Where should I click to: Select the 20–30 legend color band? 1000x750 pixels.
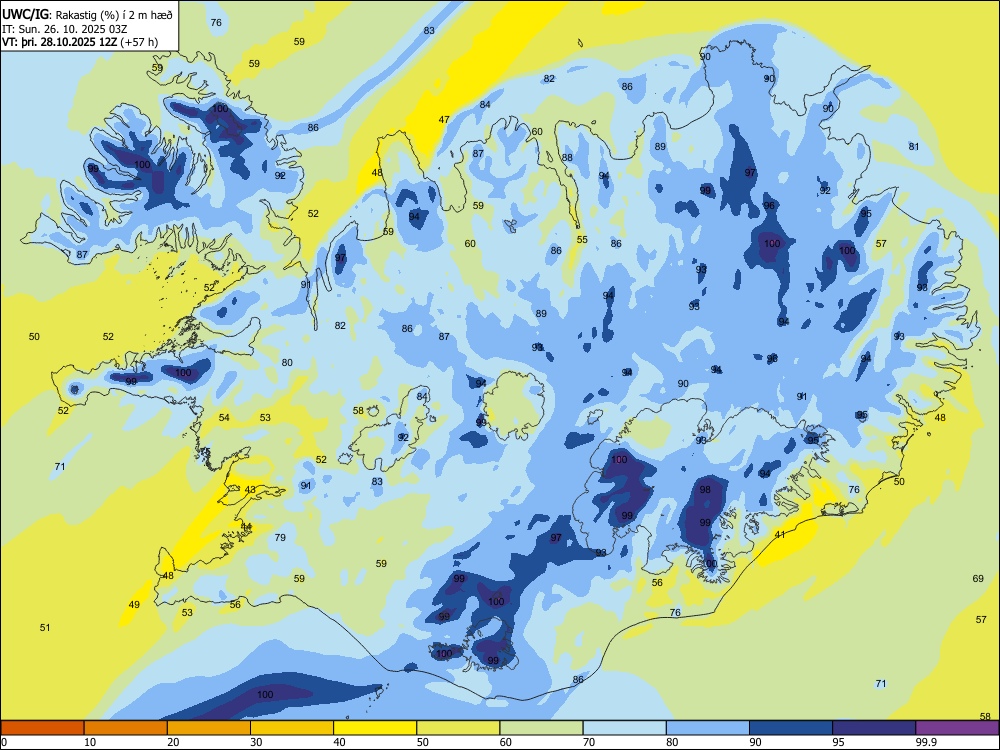tap(209, 728)
